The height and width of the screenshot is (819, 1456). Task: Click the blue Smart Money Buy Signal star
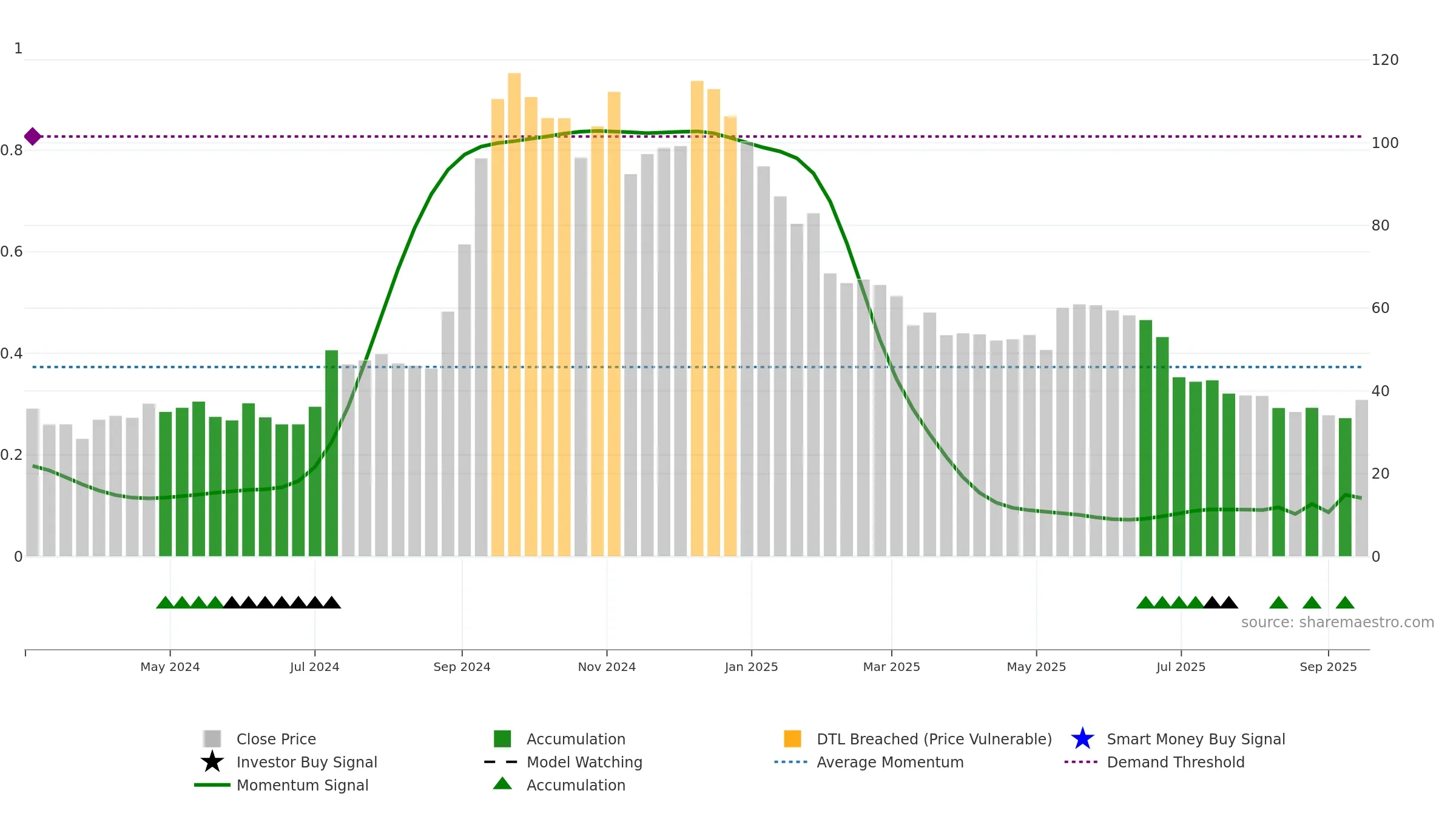click(x=1082, y=738)
